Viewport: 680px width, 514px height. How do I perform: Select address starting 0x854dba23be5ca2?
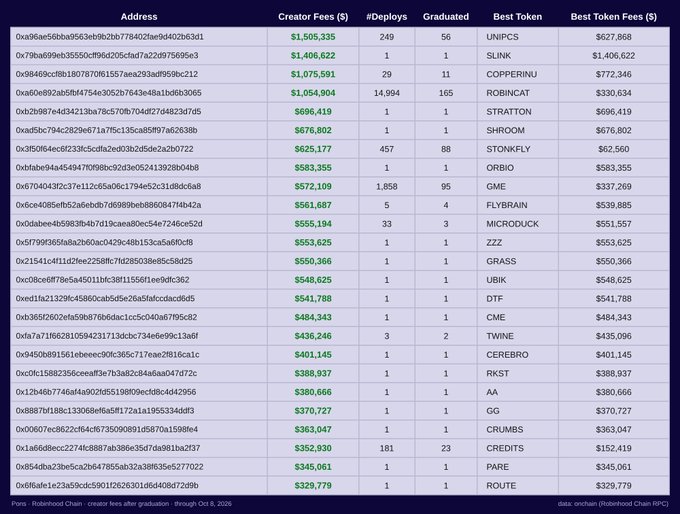click(x=109, y=466)
